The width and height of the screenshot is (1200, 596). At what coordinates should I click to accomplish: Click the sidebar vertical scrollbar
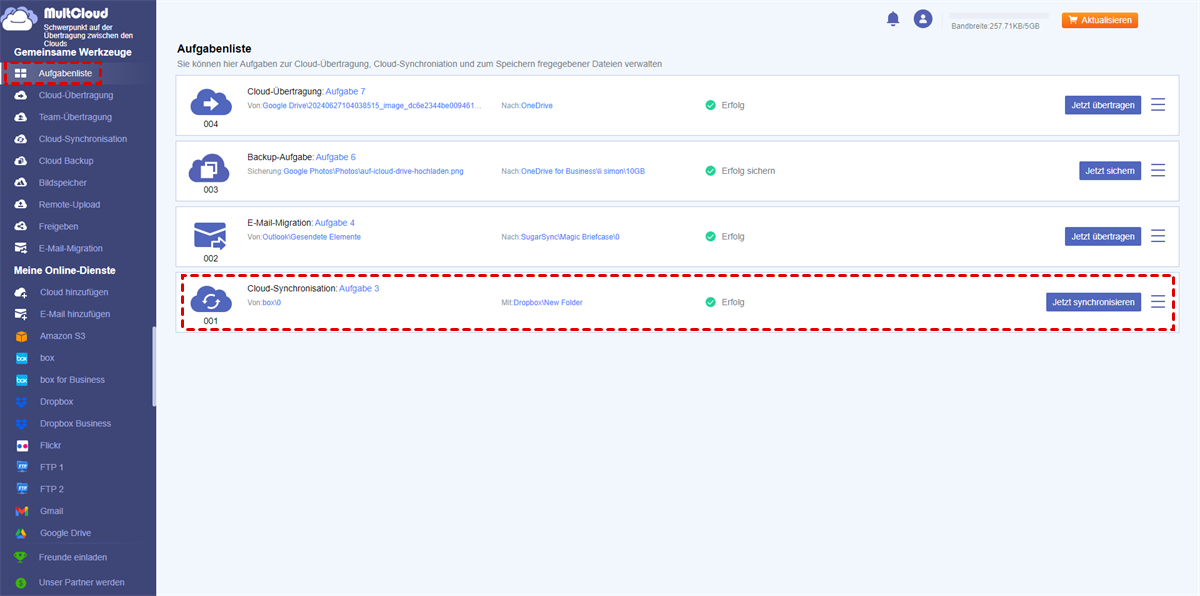[x=154, y=365]
